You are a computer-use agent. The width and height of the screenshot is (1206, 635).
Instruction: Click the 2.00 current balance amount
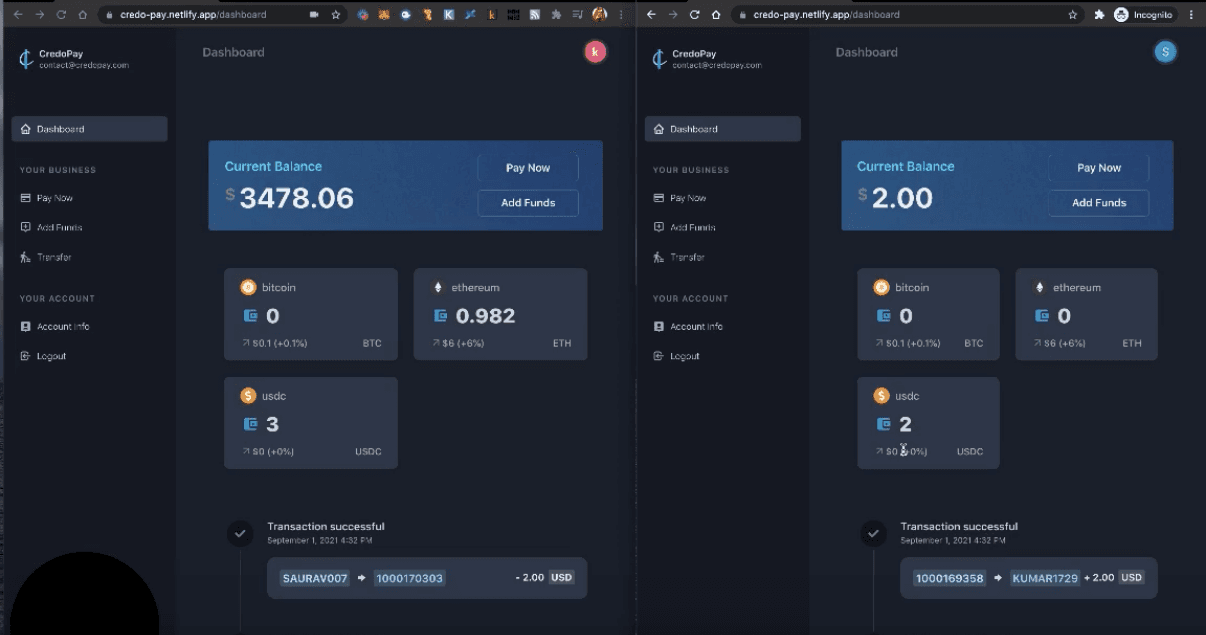click(x=902, y=198)
